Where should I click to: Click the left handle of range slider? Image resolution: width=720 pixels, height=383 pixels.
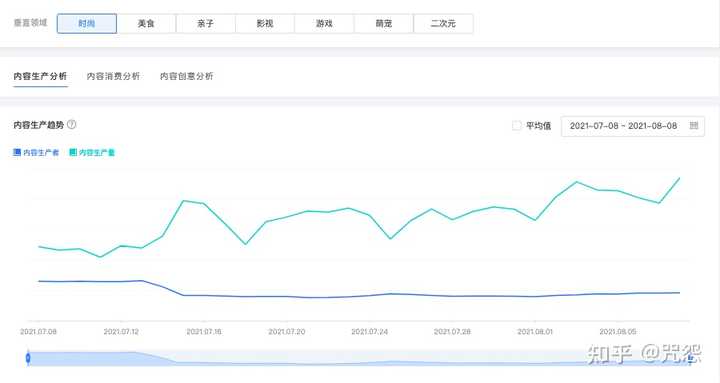pyautogui.click(x=28, y=358)
